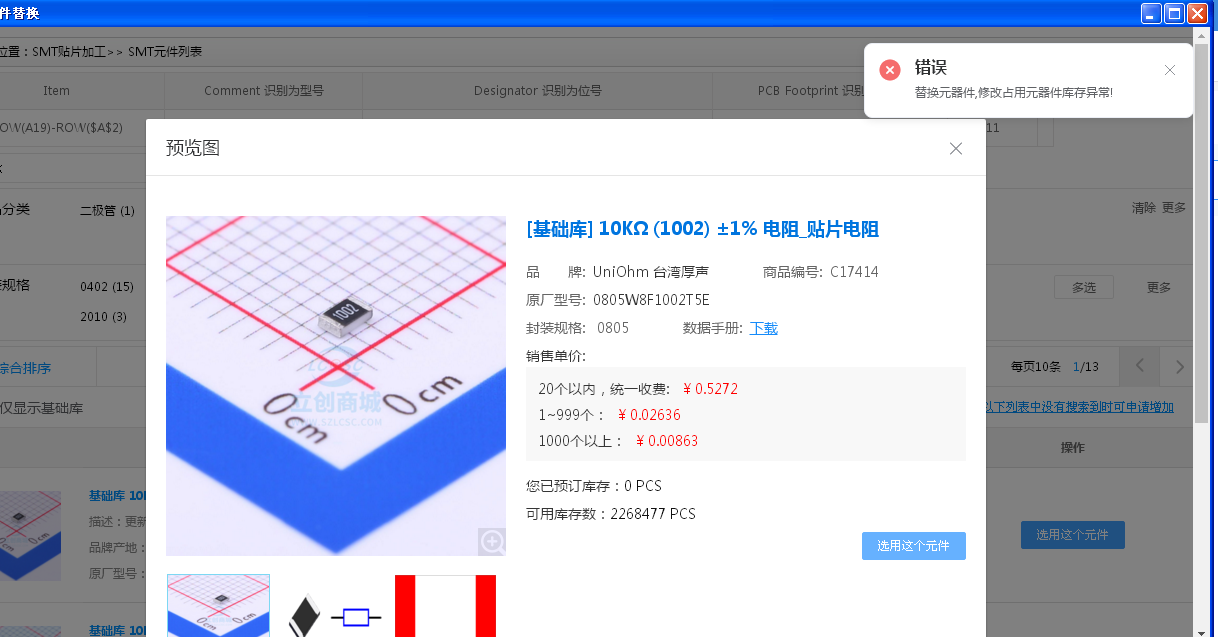
Task: Download the datasheet via 下载 link
Action: (764, 328)
